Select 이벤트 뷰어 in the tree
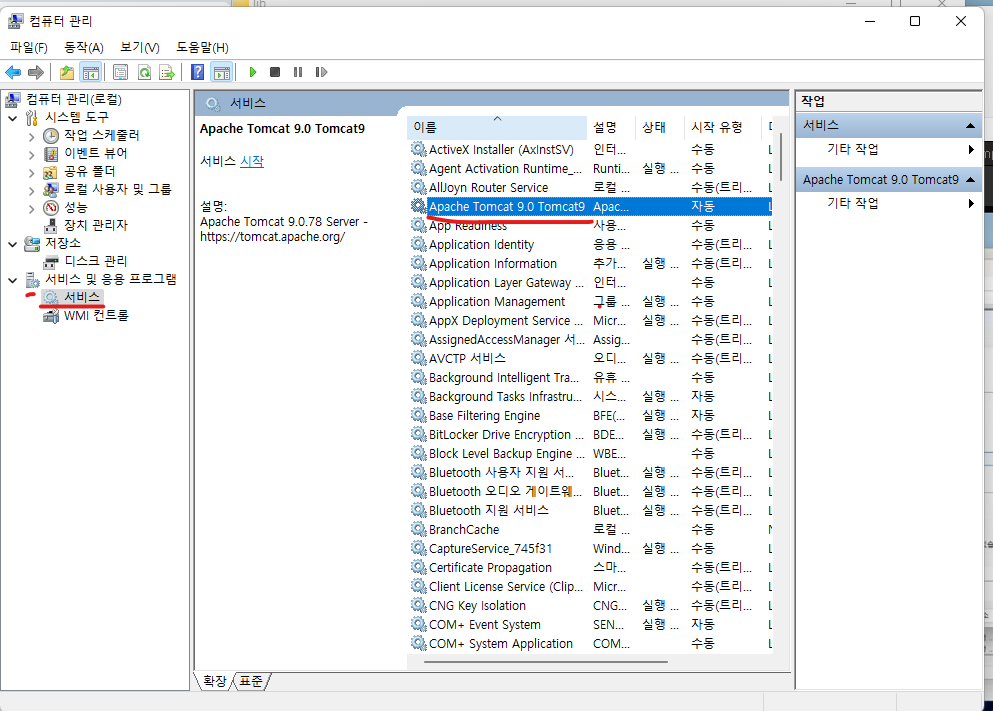This screenshot has width=993, height=711. [96, 153]
